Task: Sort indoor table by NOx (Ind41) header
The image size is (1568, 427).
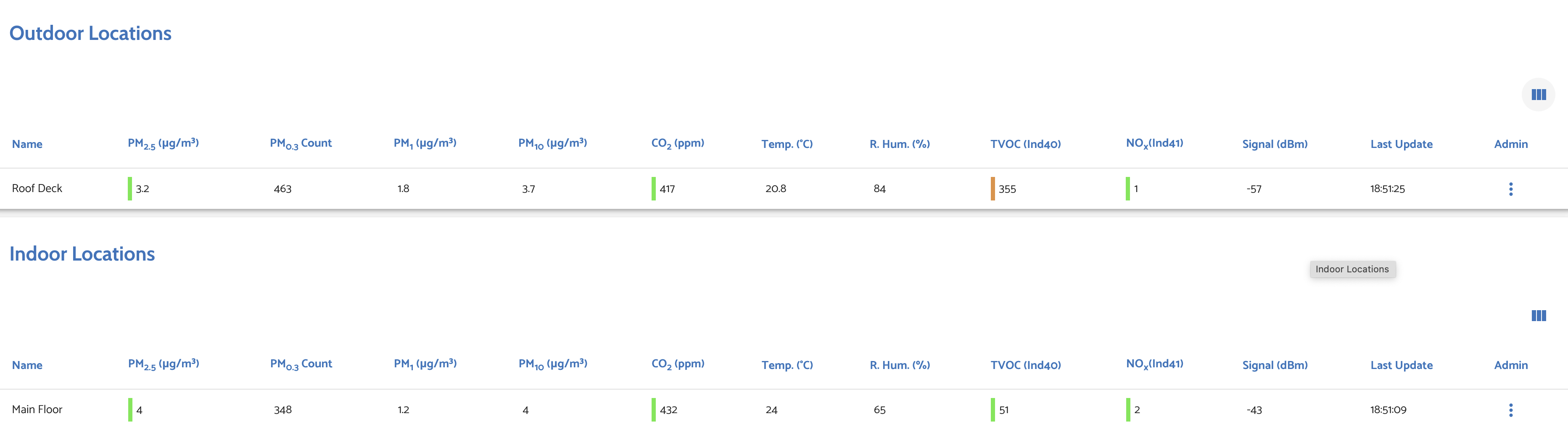Action: coord(1154,364)
